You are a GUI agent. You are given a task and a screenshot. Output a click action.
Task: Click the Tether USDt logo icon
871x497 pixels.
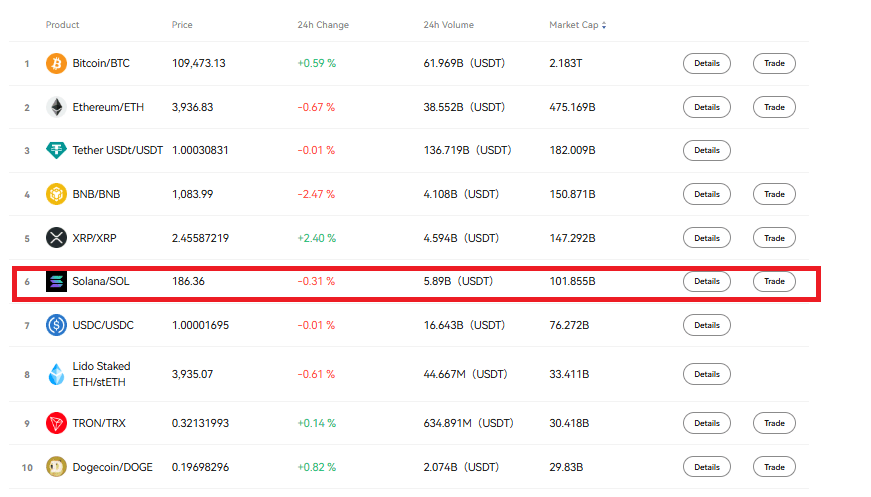[x=57, y=150]
